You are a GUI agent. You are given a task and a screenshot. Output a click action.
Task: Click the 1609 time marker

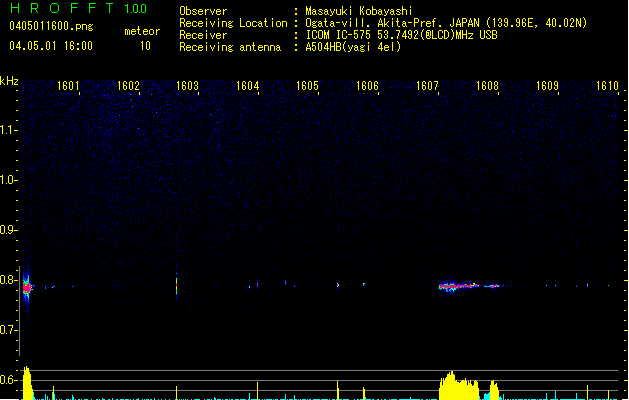547,86
